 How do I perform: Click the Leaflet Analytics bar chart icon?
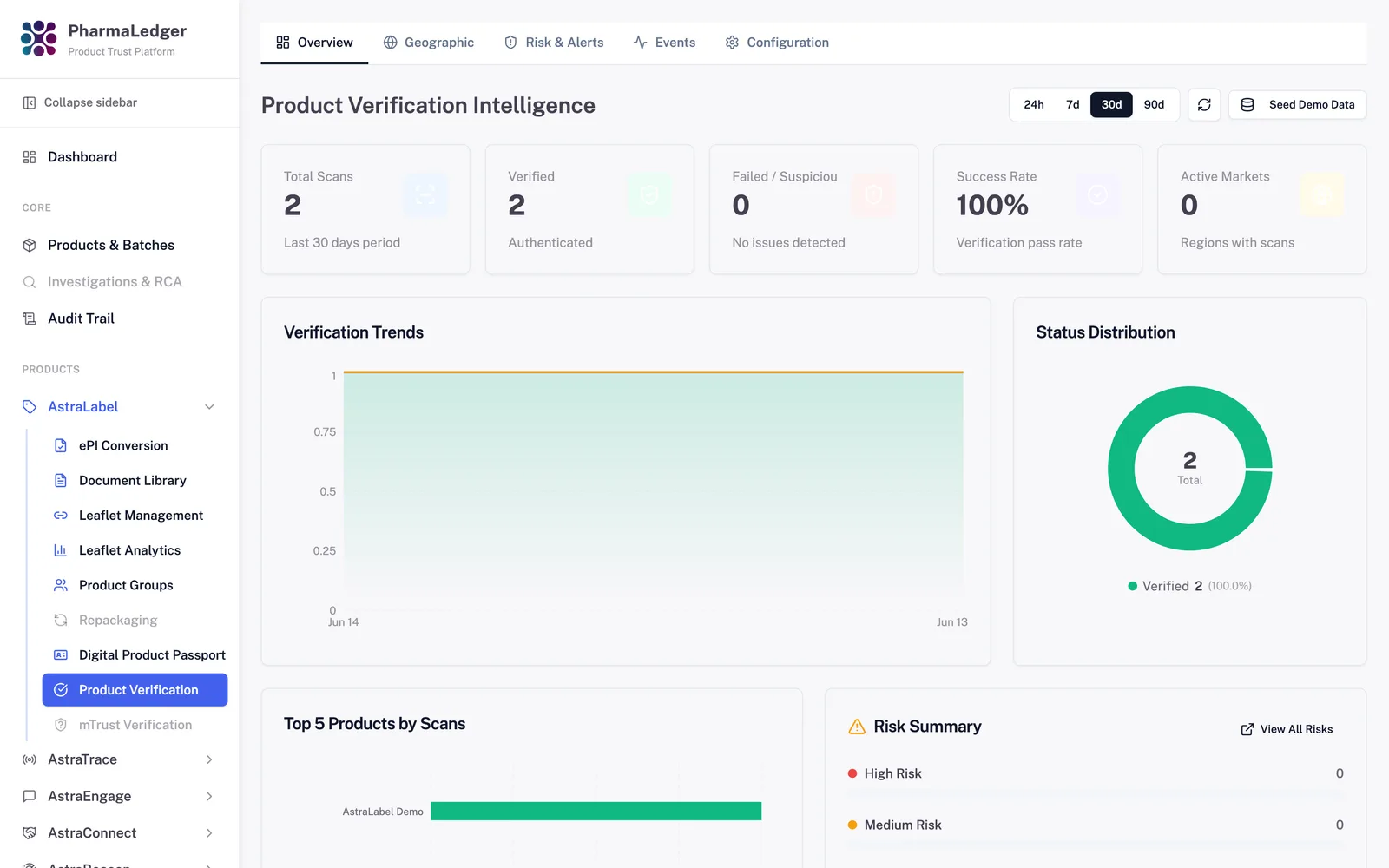point(61,550)
